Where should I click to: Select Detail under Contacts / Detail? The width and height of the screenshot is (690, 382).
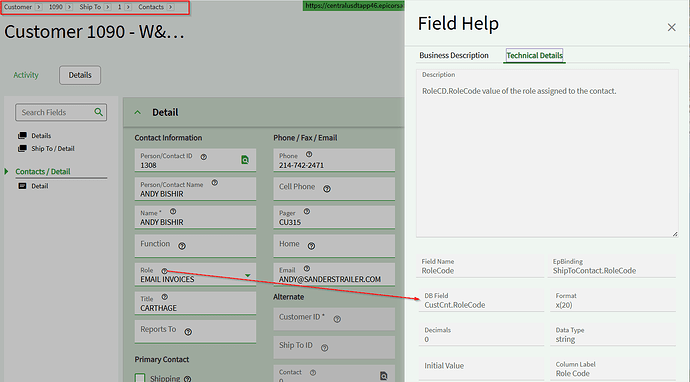pos(40,186)
